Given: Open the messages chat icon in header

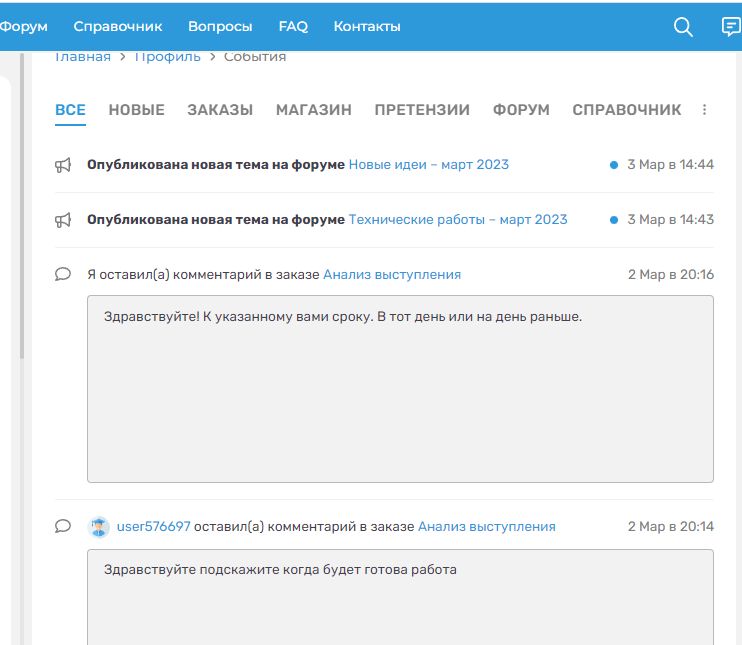Looking at the screenshot, I should 731,27.
